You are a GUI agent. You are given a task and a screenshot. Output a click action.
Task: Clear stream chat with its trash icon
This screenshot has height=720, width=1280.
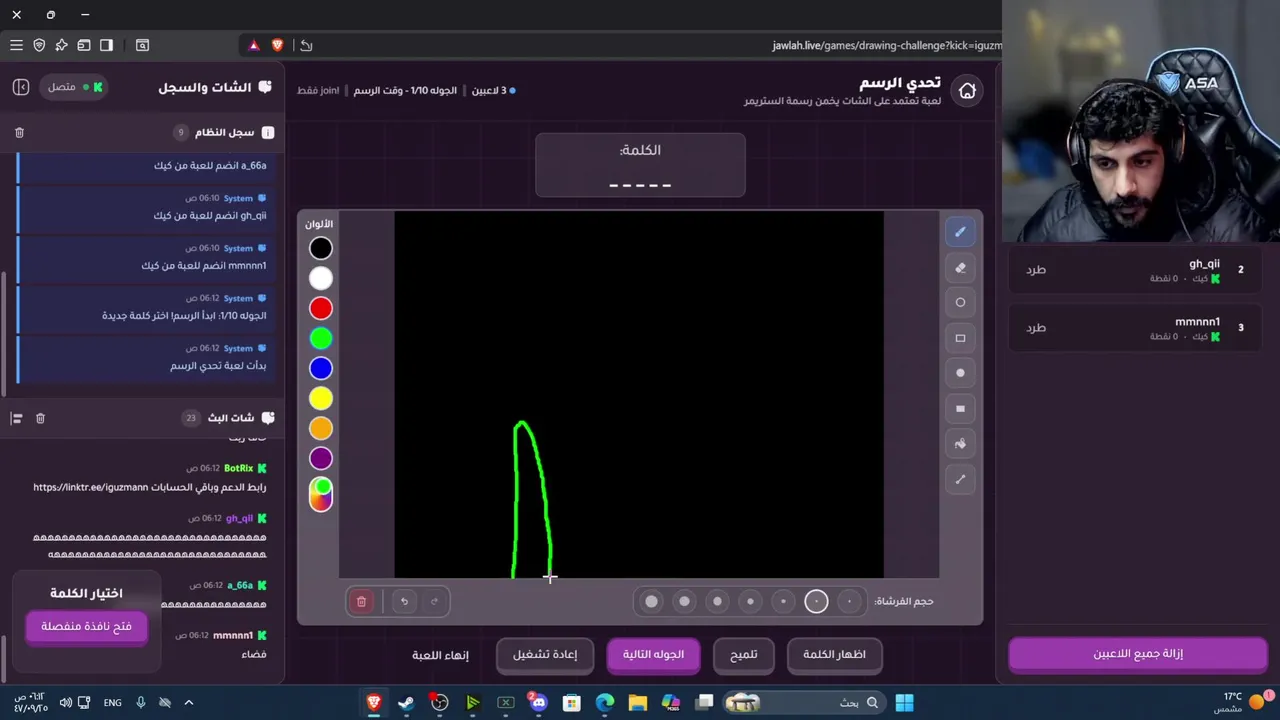(40, 418)
